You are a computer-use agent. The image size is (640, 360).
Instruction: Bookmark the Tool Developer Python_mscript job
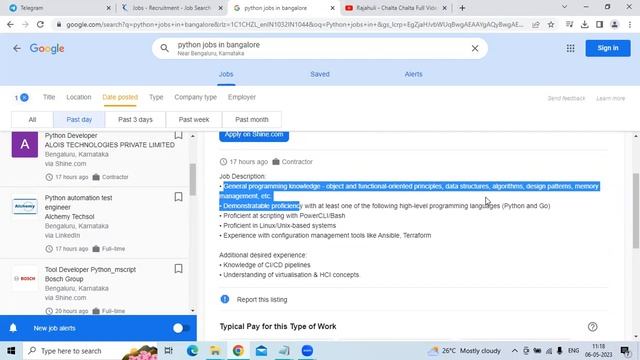coord(178,269)
